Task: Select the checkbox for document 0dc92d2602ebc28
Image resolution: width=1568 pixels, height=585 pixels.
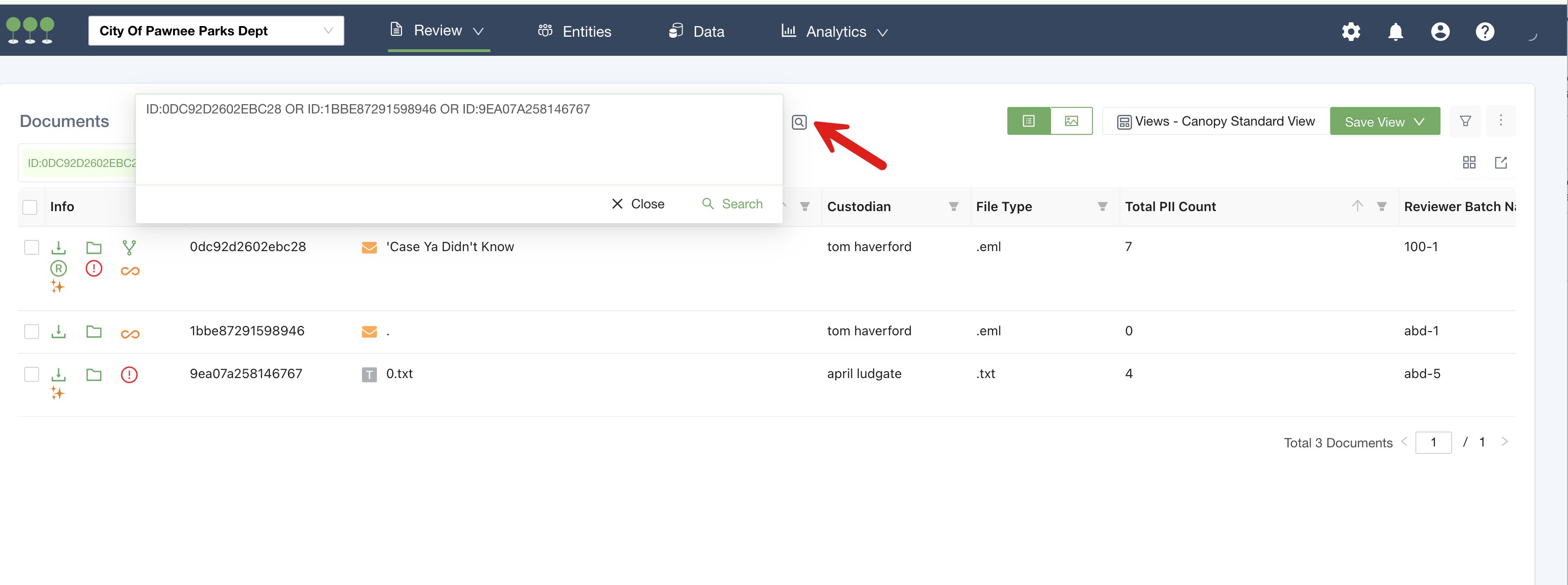Action: point(32,247)
